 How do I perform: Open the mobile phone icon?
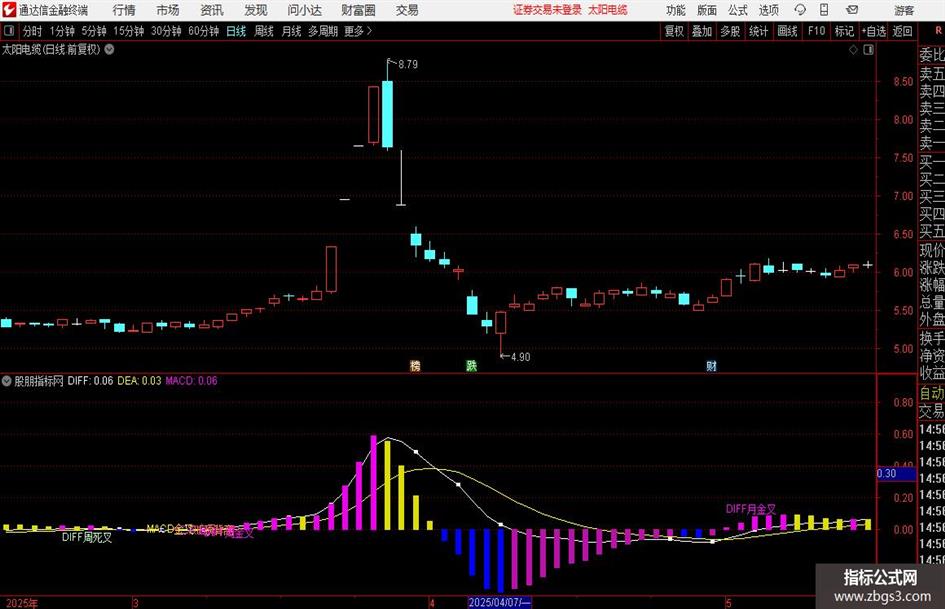(x=824, y=10)
